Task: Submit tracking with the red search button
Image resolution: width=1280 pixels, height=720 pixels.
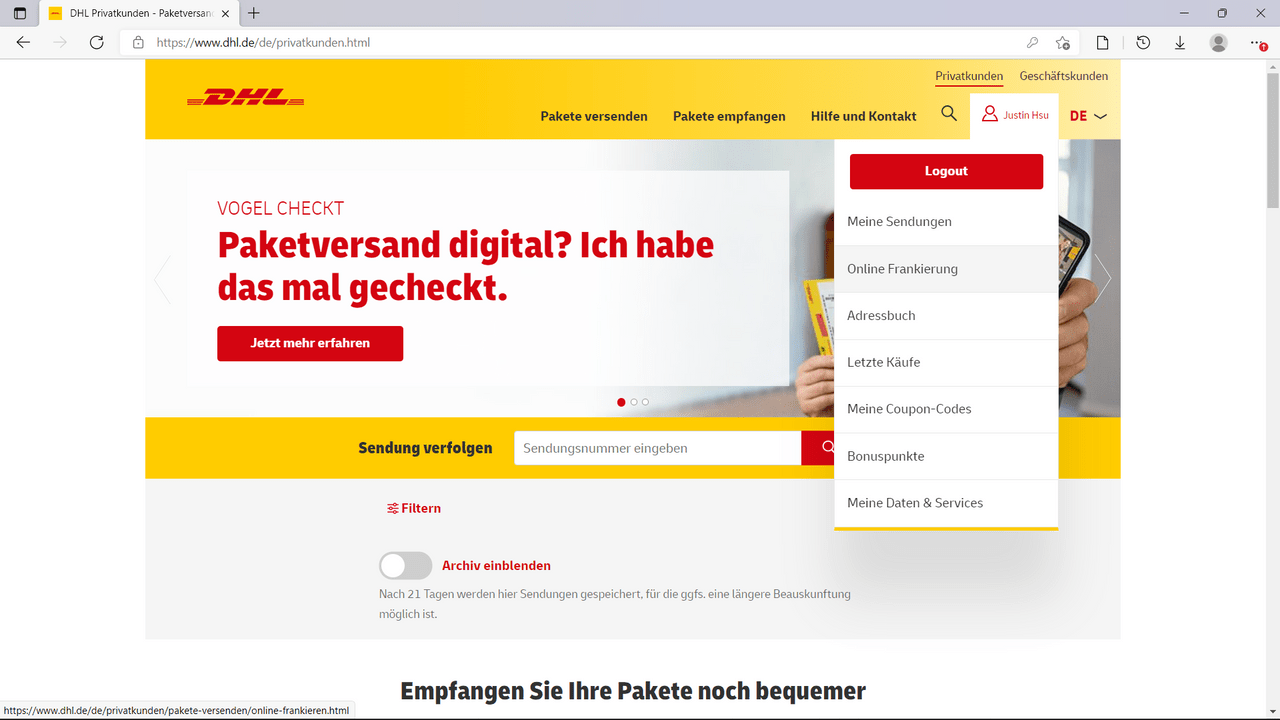Action: coord(818,448)
